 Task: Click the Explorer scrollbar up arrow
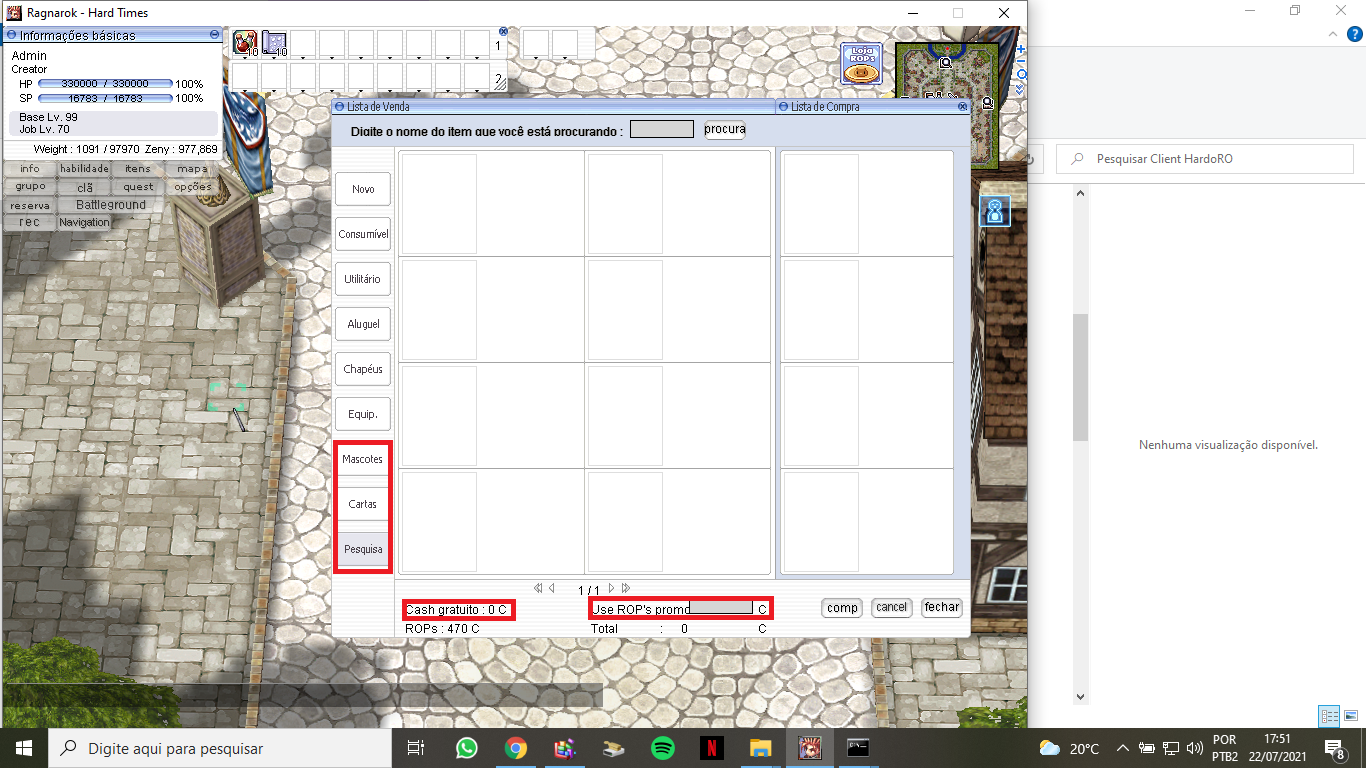click(x=1081, y=195)
